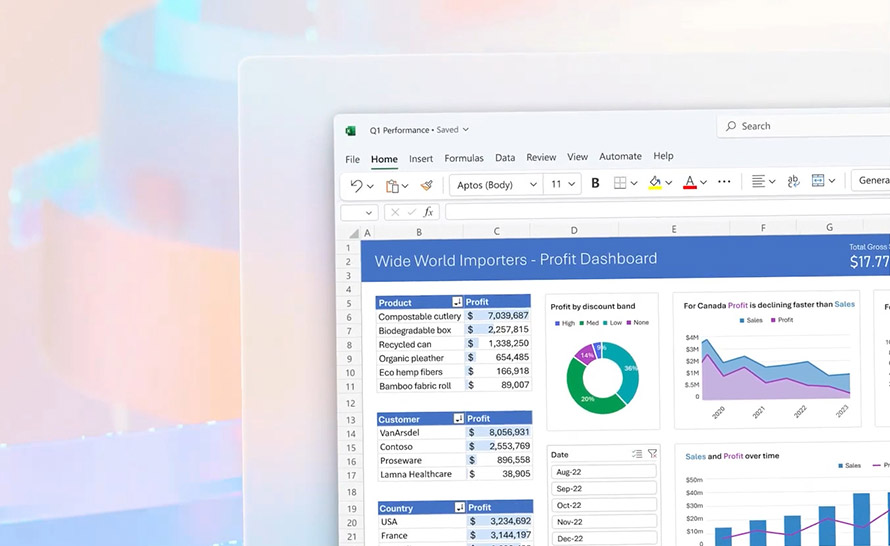This screenshot has width=890, height=546.
Task: Expand the Paste options dropdown arrow
Action: pos(405,186)
